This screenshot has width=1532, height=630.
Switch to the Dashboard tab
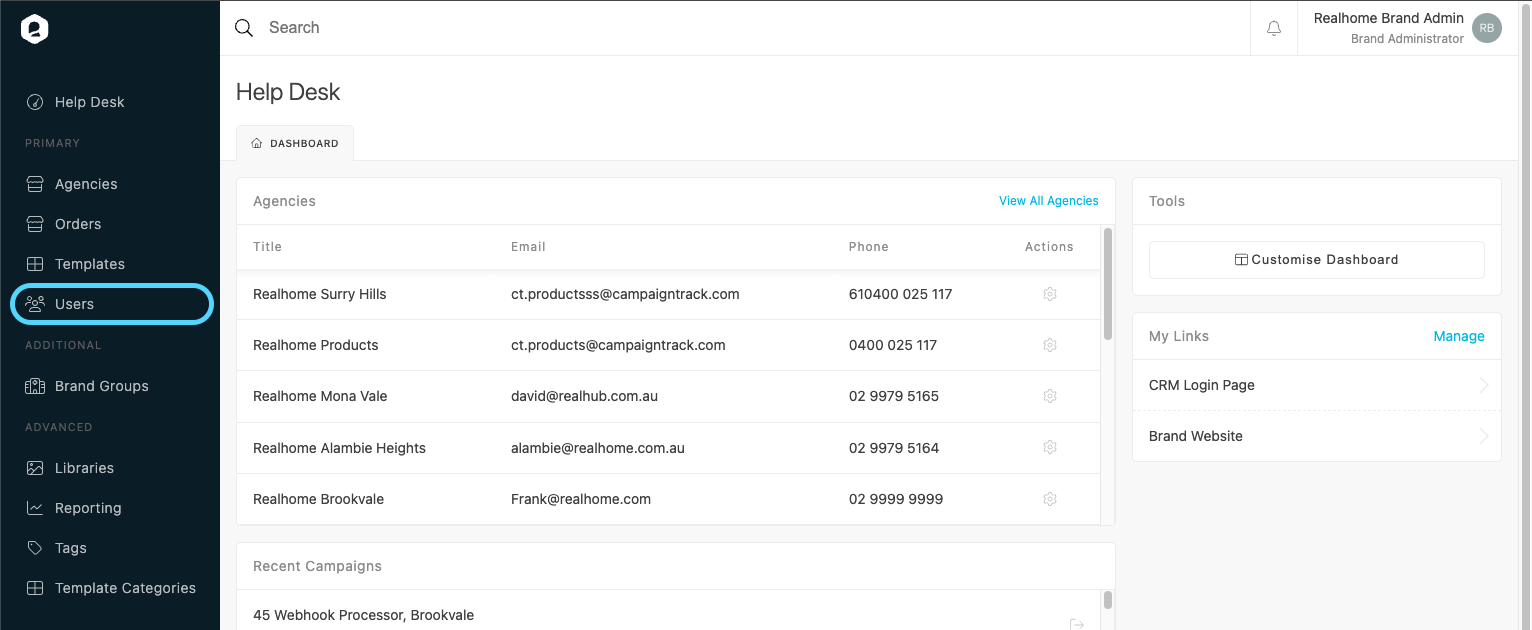coord(295,143)
